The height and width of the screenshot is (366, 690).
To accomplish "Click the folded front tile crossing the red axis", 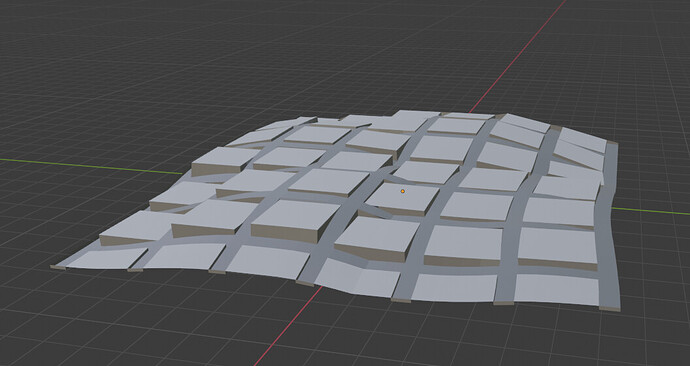I will (357, 277).
